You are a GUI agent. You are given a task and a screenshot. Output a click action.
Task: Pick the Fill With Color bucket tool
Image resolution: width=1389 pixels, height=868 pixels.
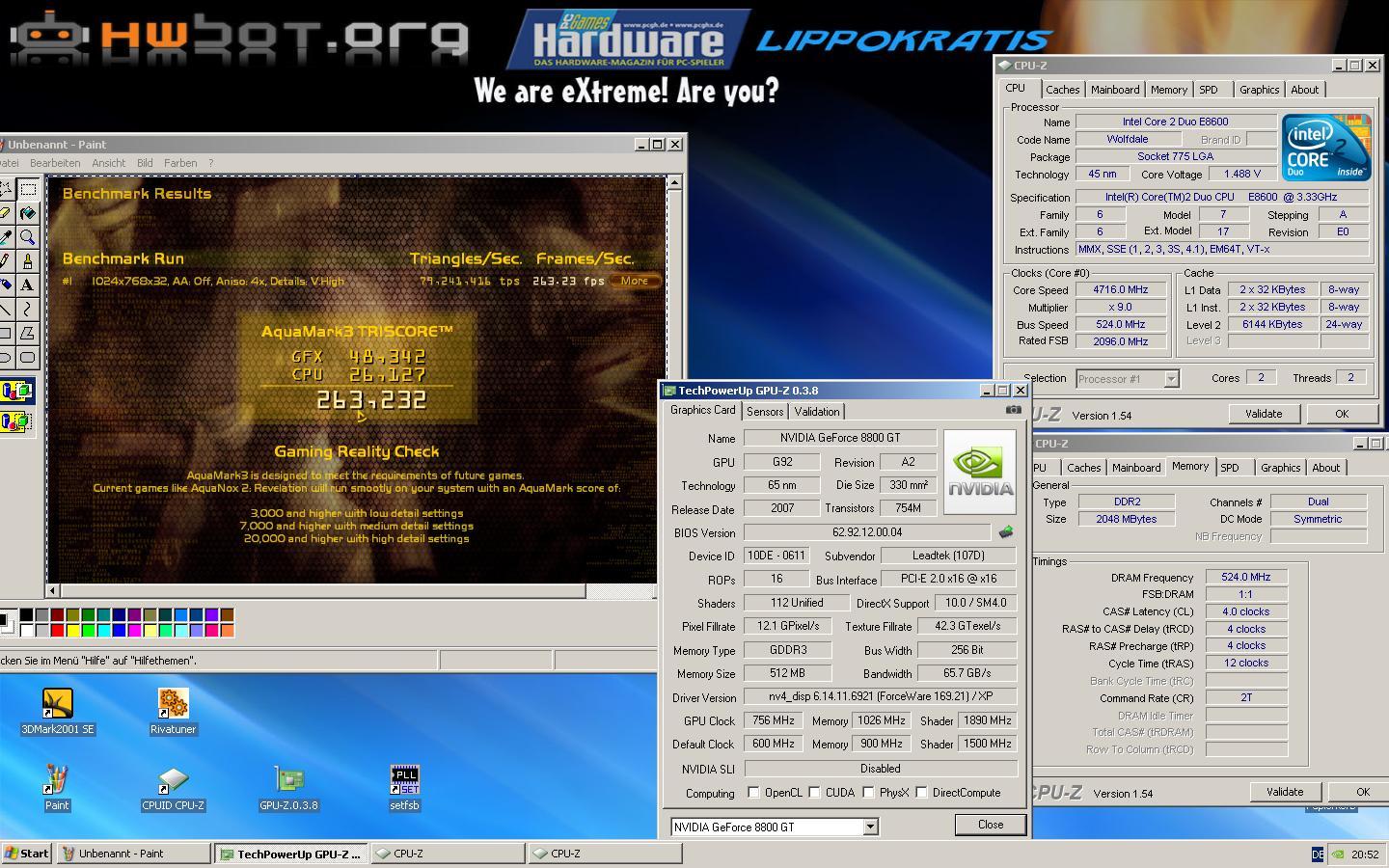click(28, 213)
